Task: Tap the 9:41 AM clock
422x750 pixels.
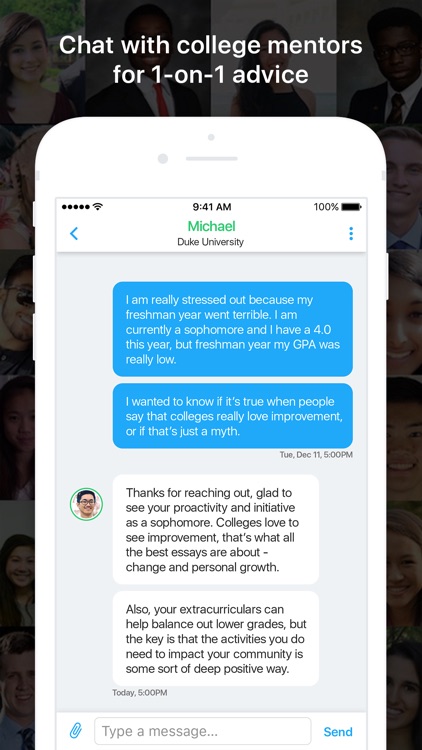Action: pos(211,207)
